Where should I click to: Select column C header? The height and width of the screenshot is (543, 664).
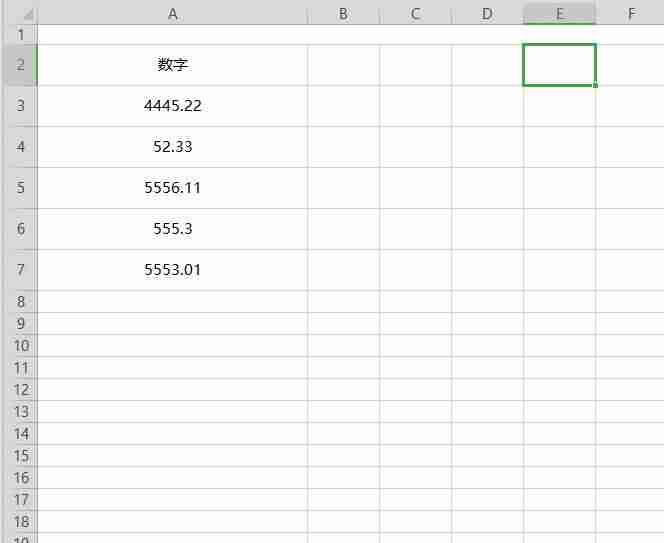tap(416, 14)
